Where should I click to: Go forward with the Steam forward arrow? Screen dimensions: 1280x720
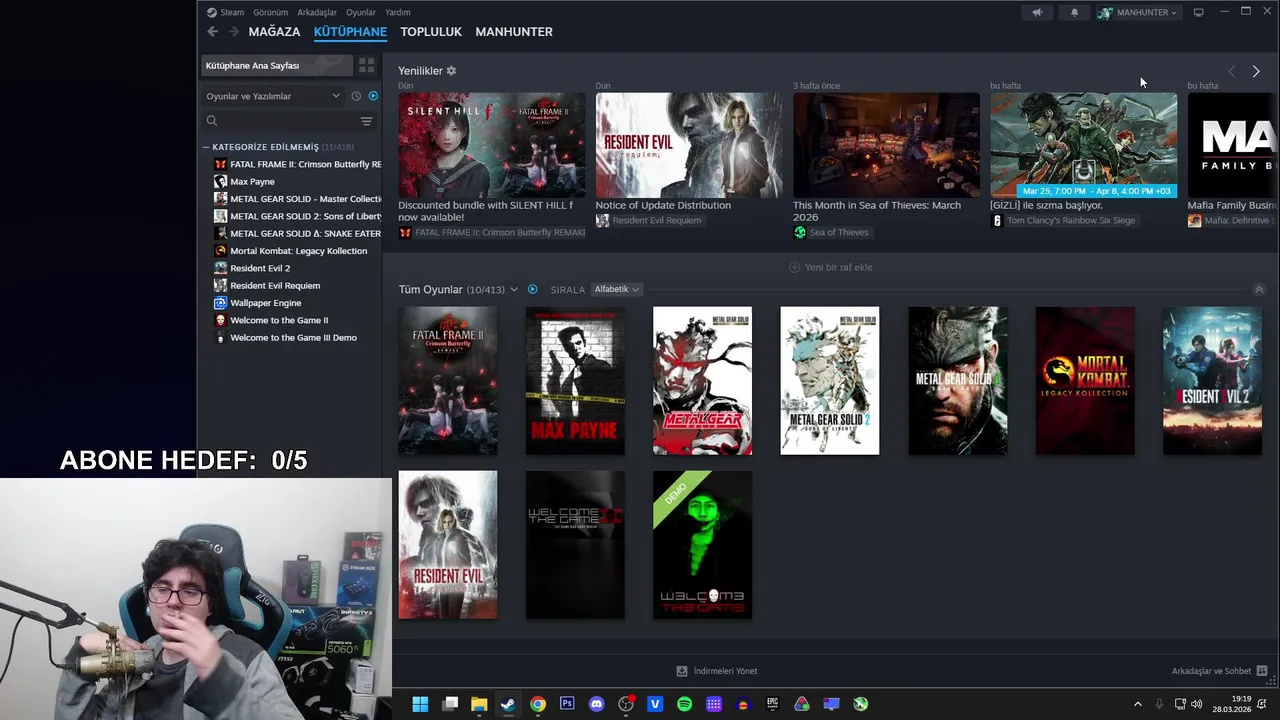point(233,32)
